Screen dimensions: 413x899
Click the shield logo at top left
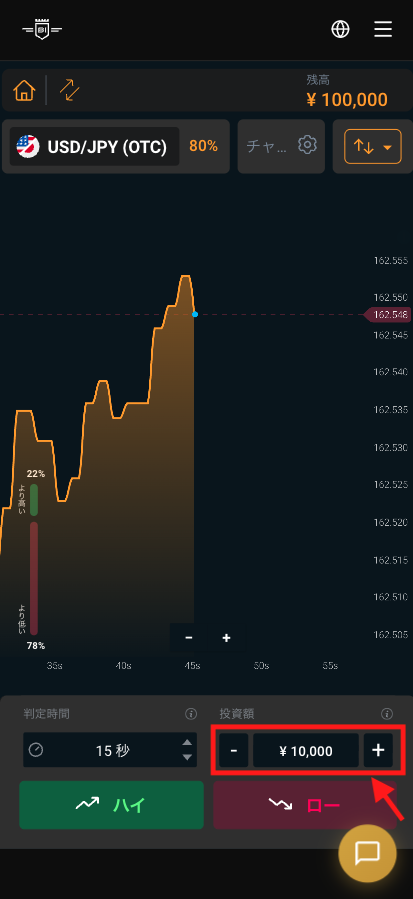[42, 29]
